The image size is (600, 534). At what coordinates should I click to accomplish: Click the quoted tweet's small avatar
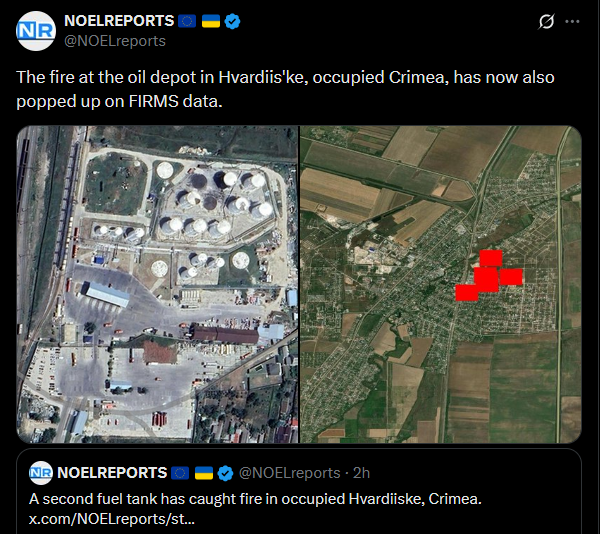(x=41, y=473)
